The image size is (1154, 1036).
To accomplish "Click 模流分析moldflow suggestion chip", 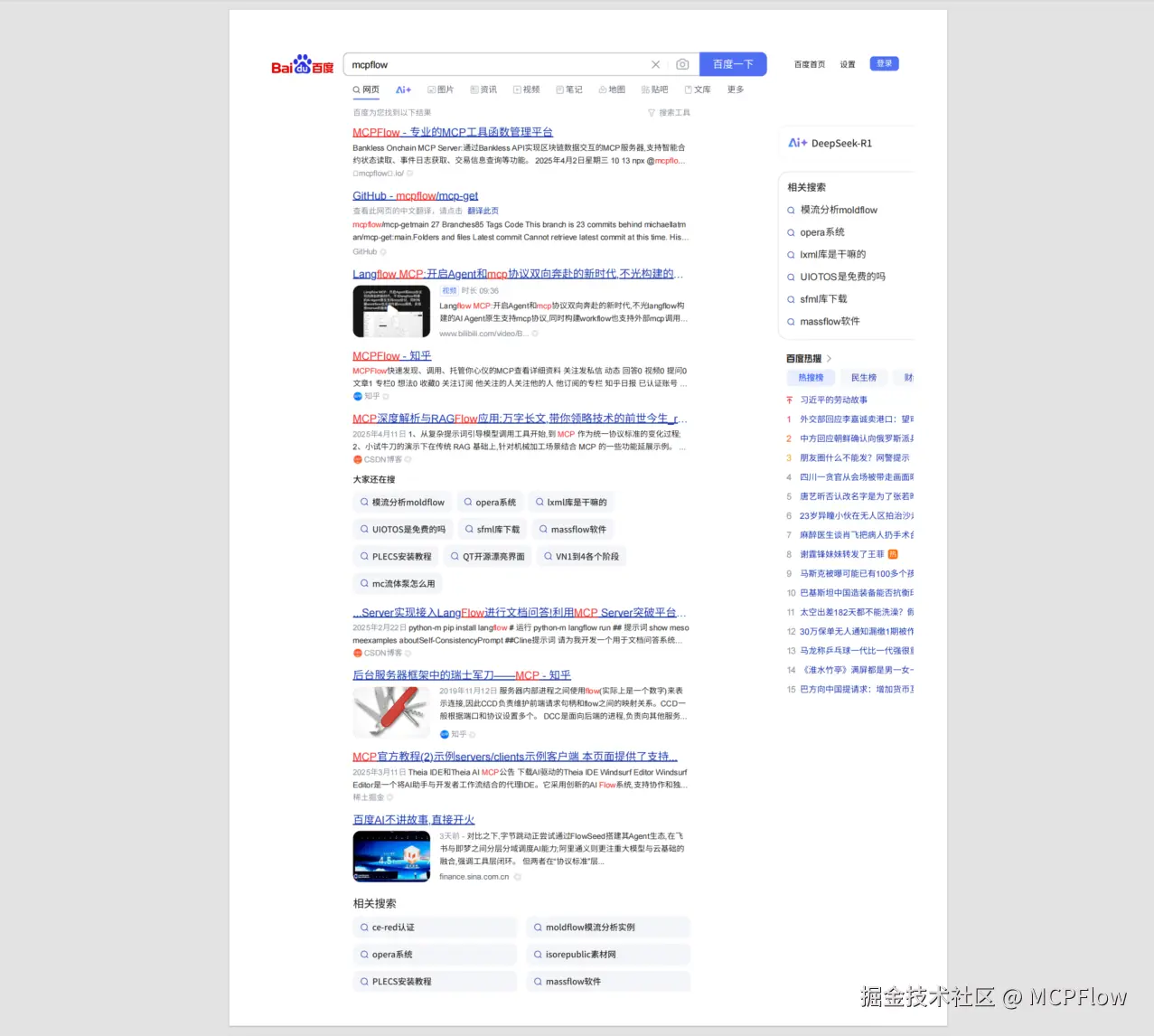I will pos(402,502).
